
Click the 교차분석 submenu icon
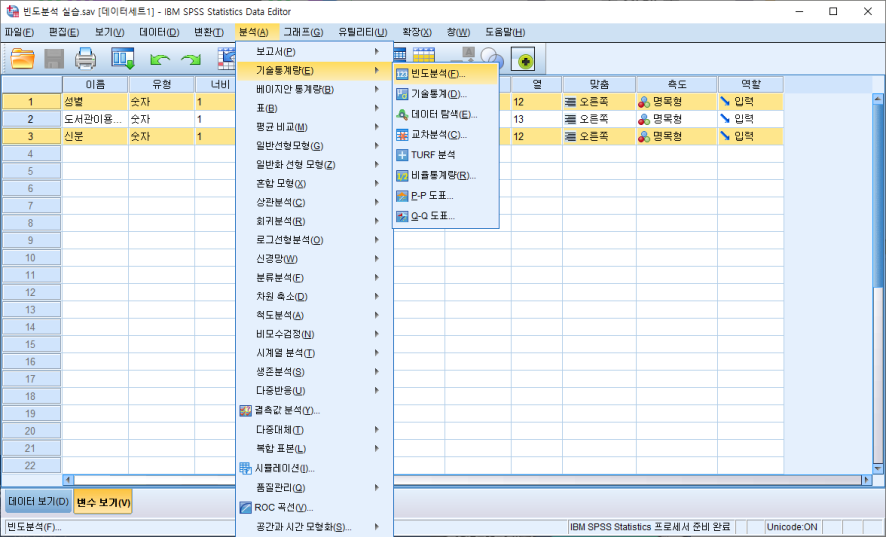tap(402, 135)
